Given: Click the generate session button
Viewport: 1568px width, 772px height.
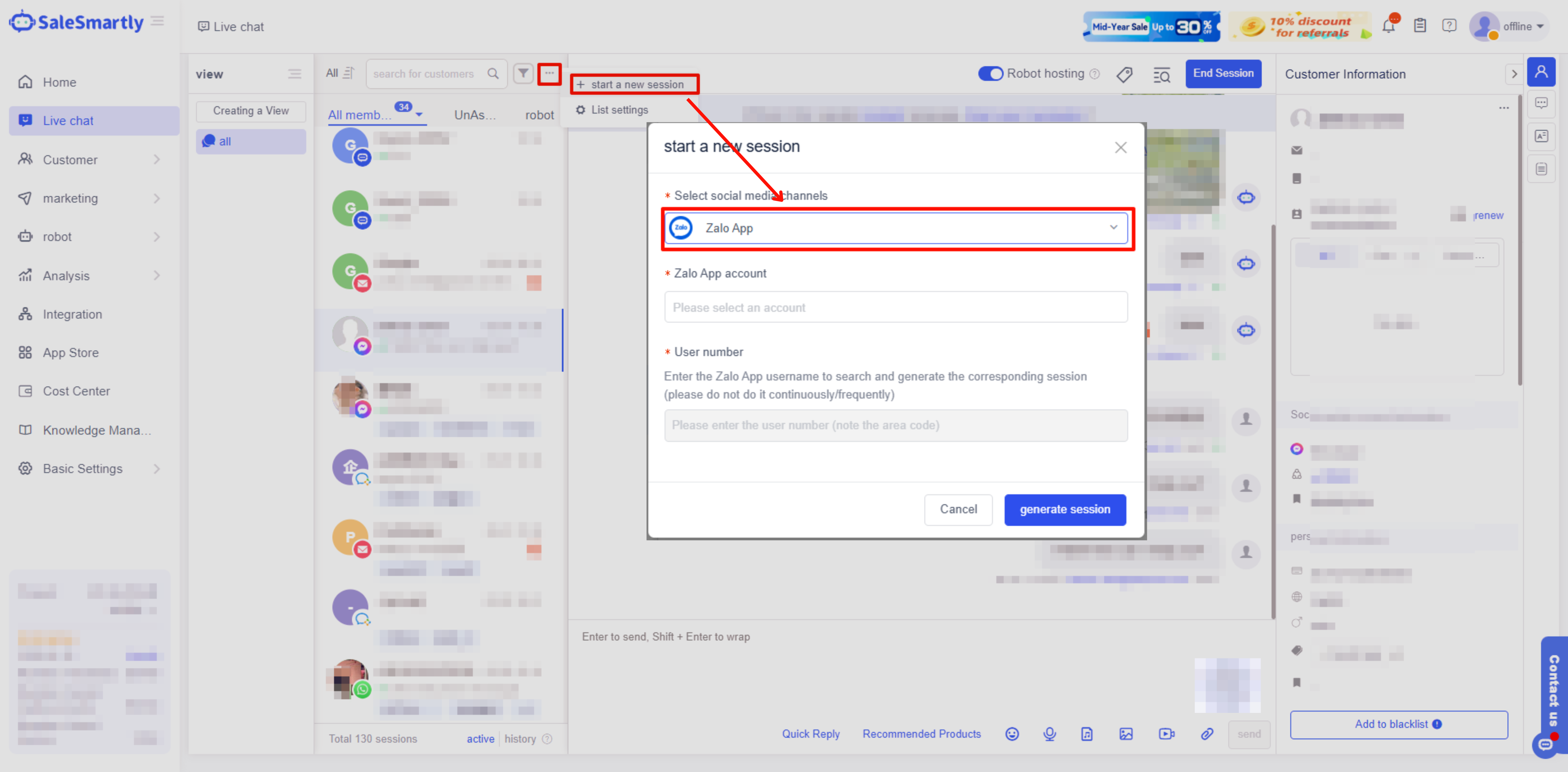Looking at the screenshot, I should (x=1064, y=509).
